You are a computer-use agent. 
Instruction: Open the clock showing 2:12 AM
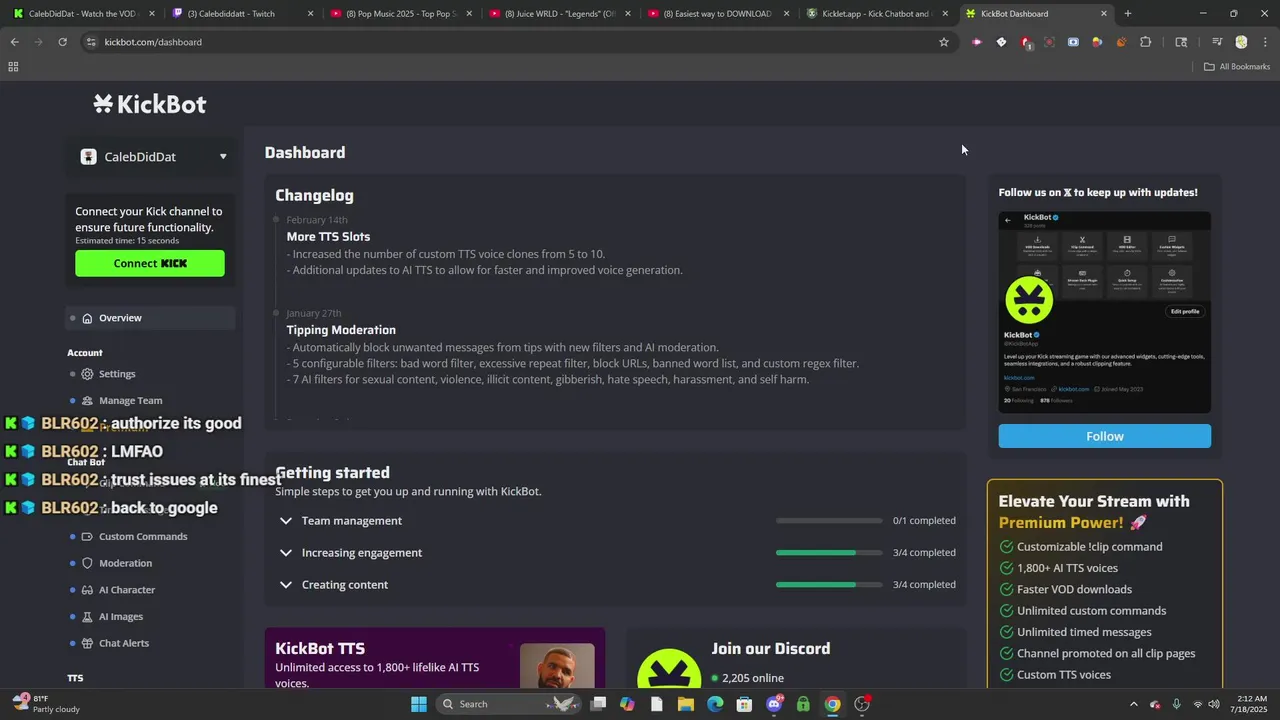[x=1251, y=704]
